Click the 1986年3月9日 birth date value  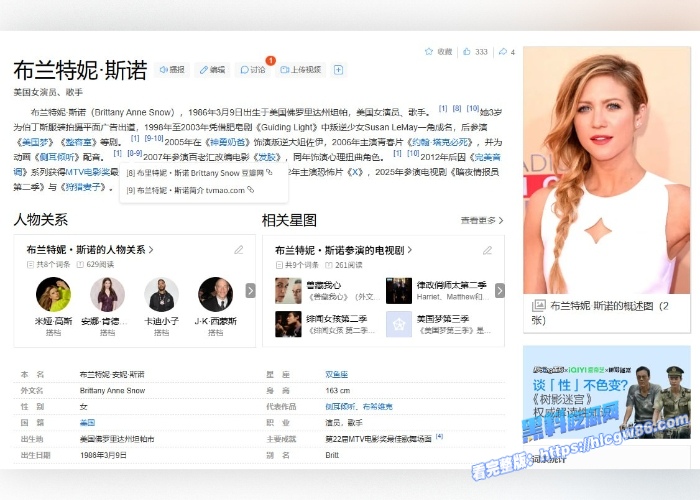point(103,455)
